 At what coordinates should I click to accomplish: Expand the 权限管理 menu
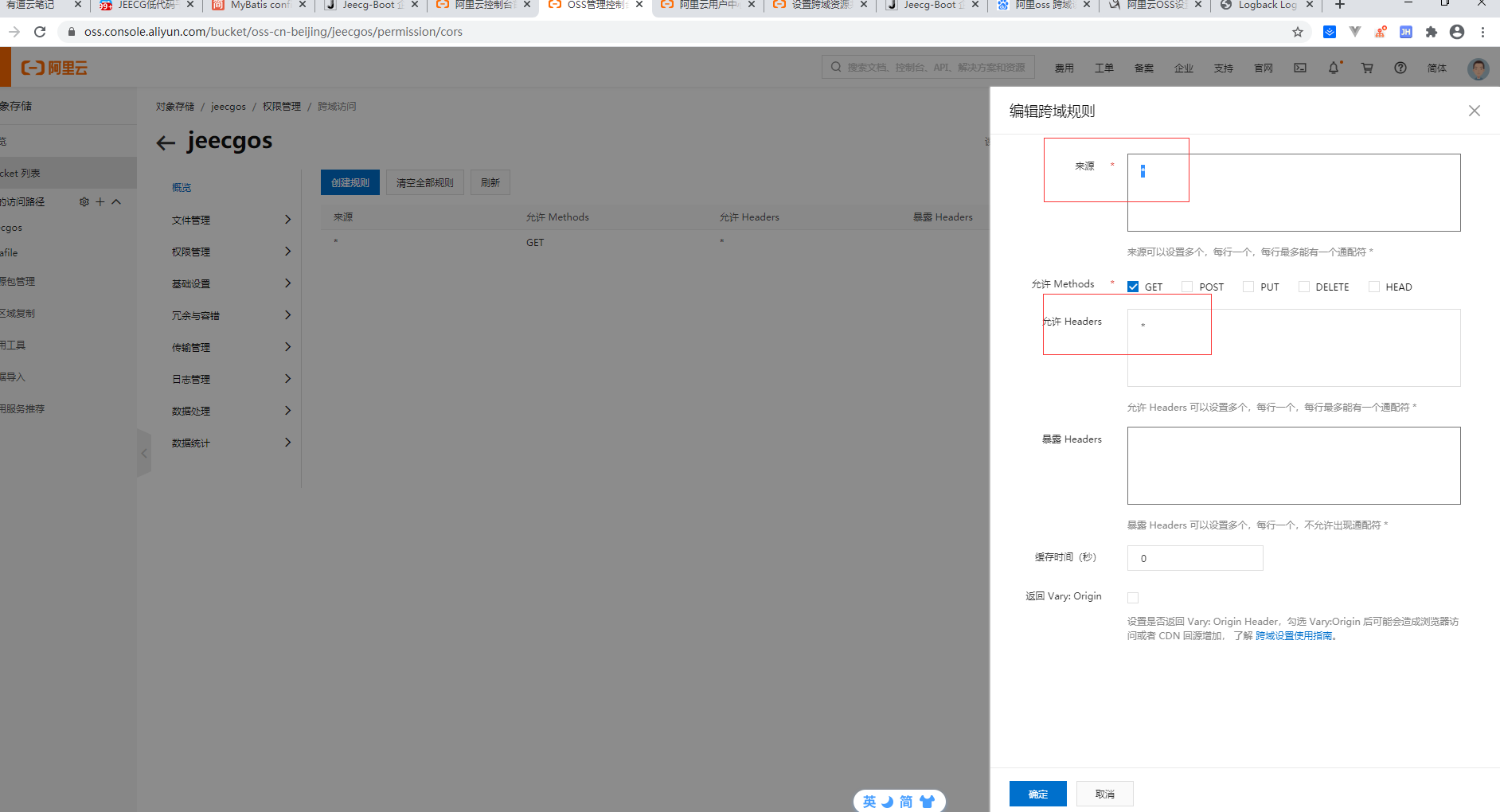click(231, 252)
